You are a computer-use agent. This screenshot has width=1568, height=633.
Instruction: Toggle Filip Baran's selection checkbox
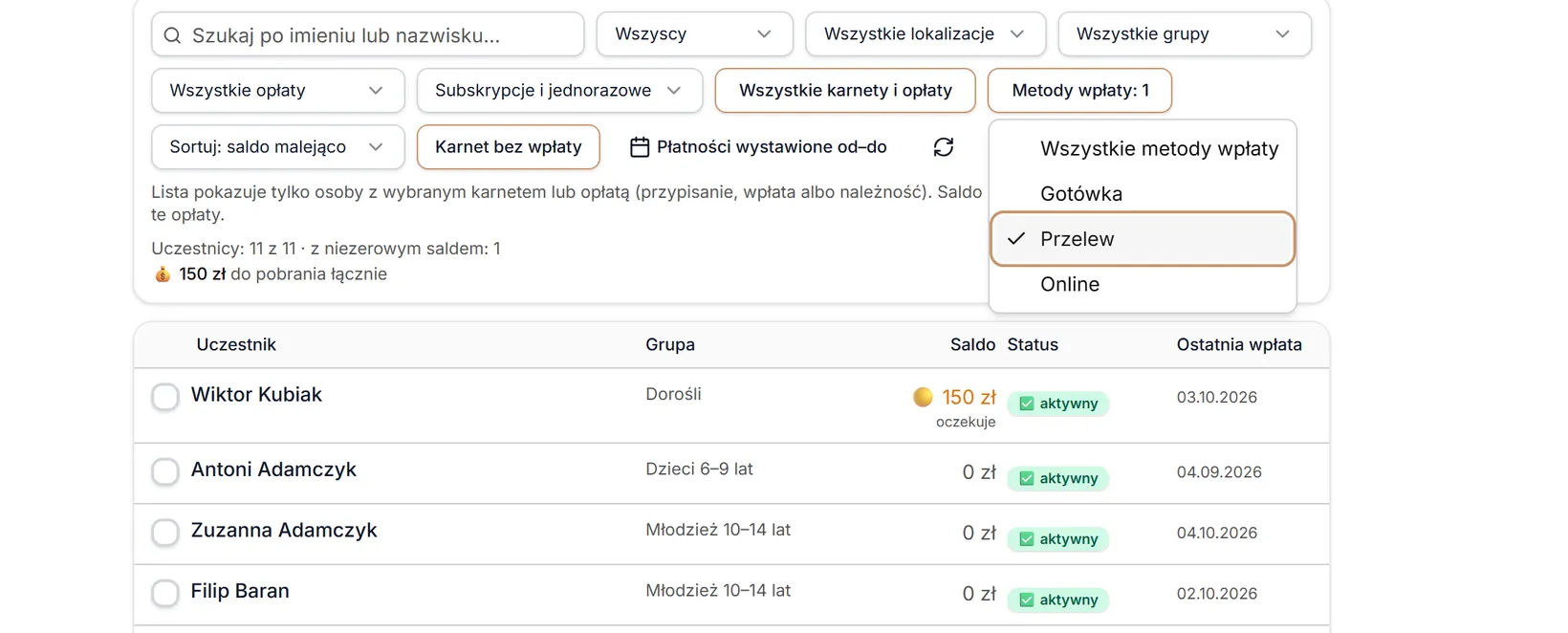pyautogui.click(x=165, y=593)
